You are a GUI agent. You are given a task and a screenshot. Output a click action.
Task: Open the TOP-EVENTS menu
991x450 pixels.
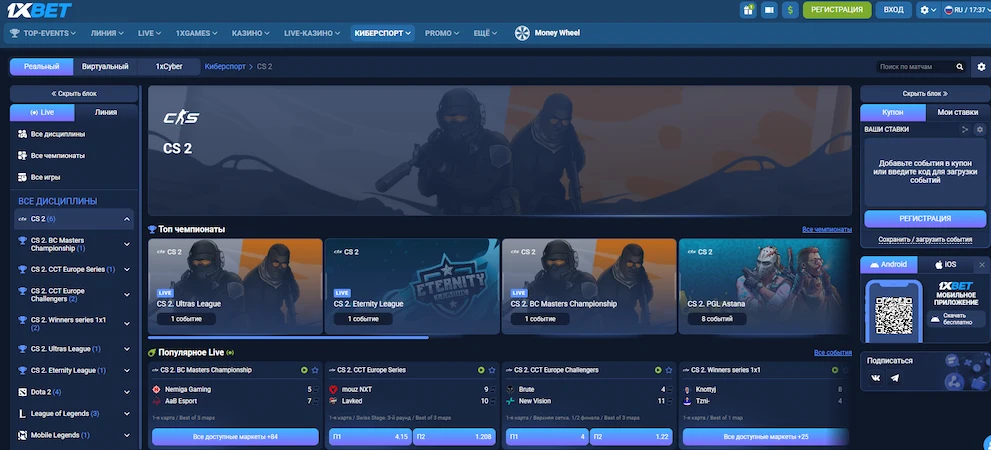pos(43,33)
